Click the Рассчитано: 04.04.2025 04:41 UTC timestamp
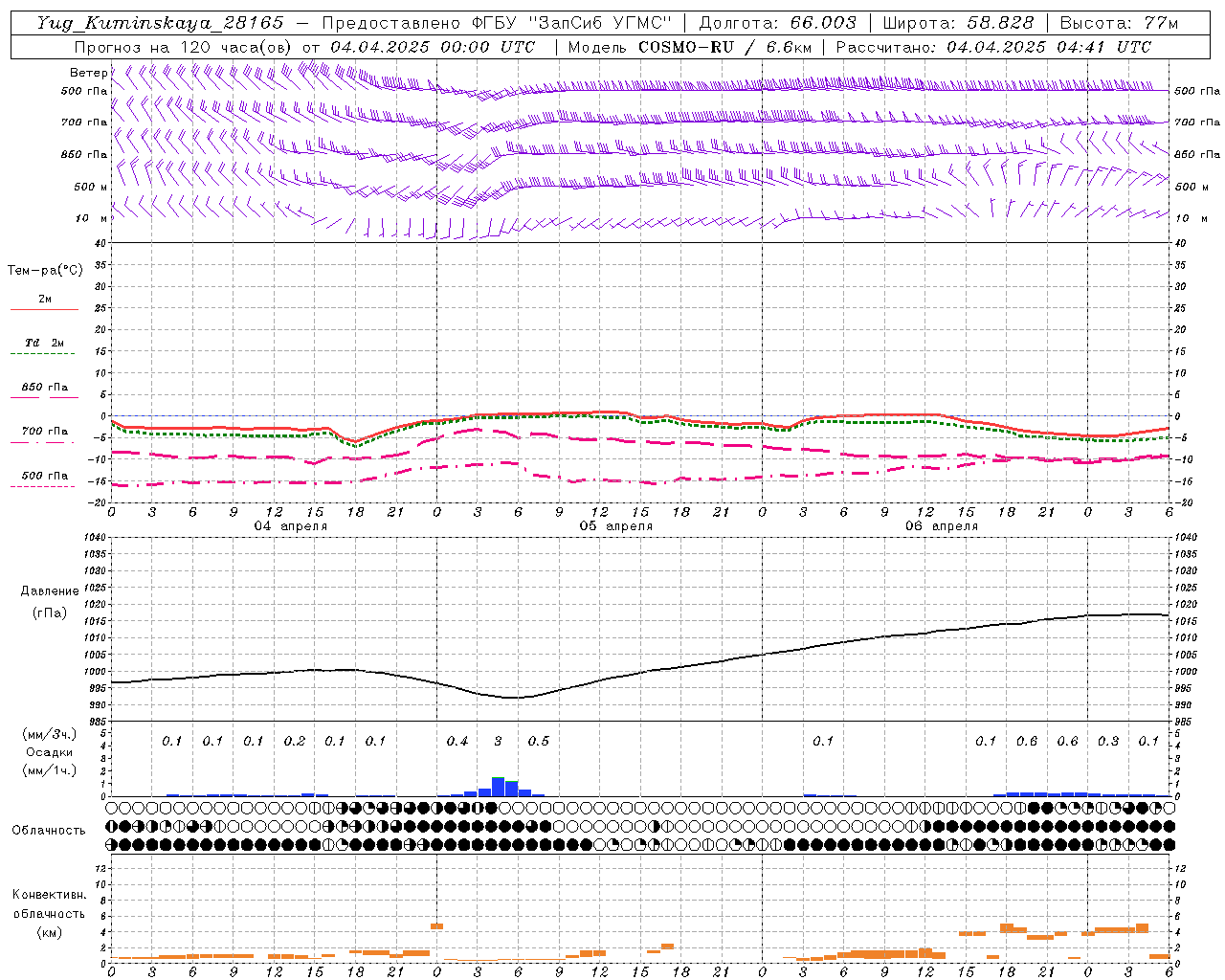This screenshot has height=980, width=1225. click(993, 47)
